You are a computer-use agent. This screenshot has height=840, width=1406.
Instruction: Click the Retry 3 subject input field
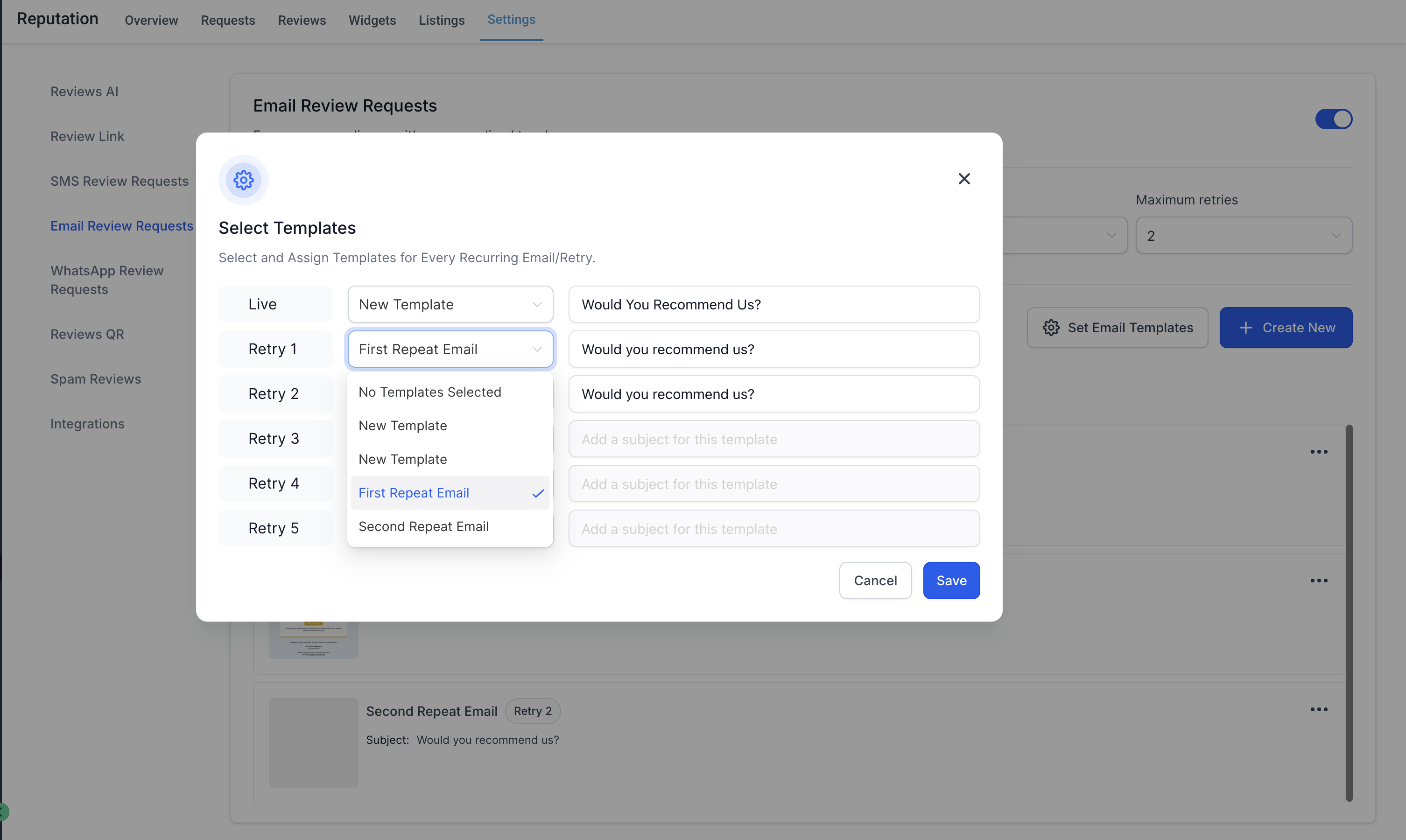click(774, 439)
